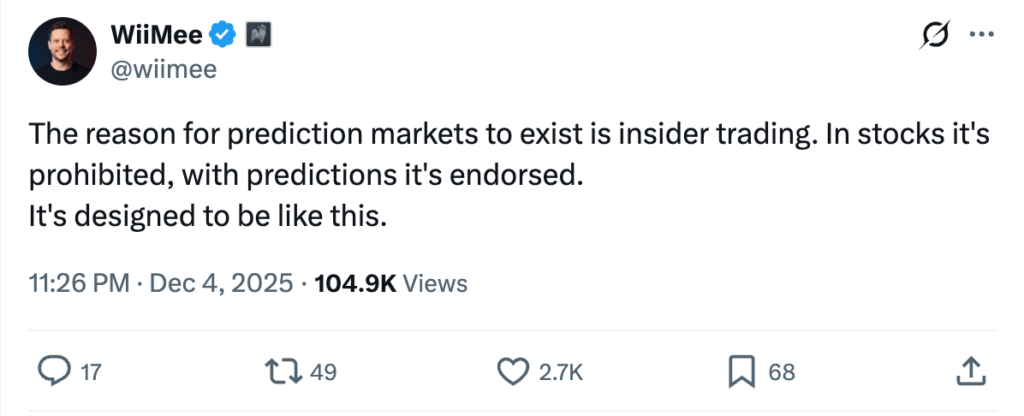Viewport: 1024px width, 416px height.
Task: Click the share upload arrow icon
Action: [x=969, y=372]
